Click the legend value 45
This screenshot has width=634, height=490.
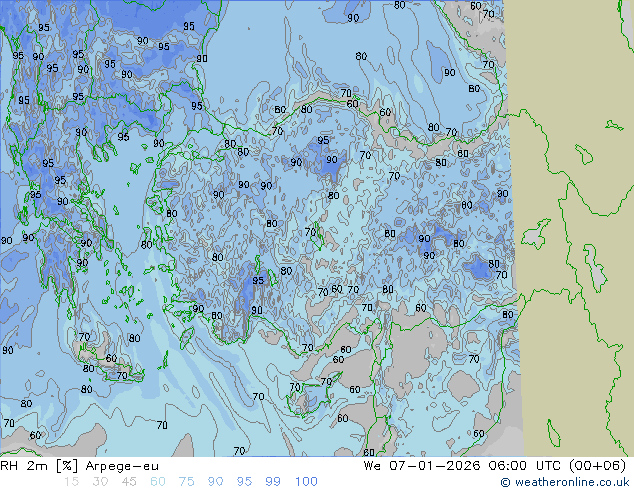click(129, 482)
